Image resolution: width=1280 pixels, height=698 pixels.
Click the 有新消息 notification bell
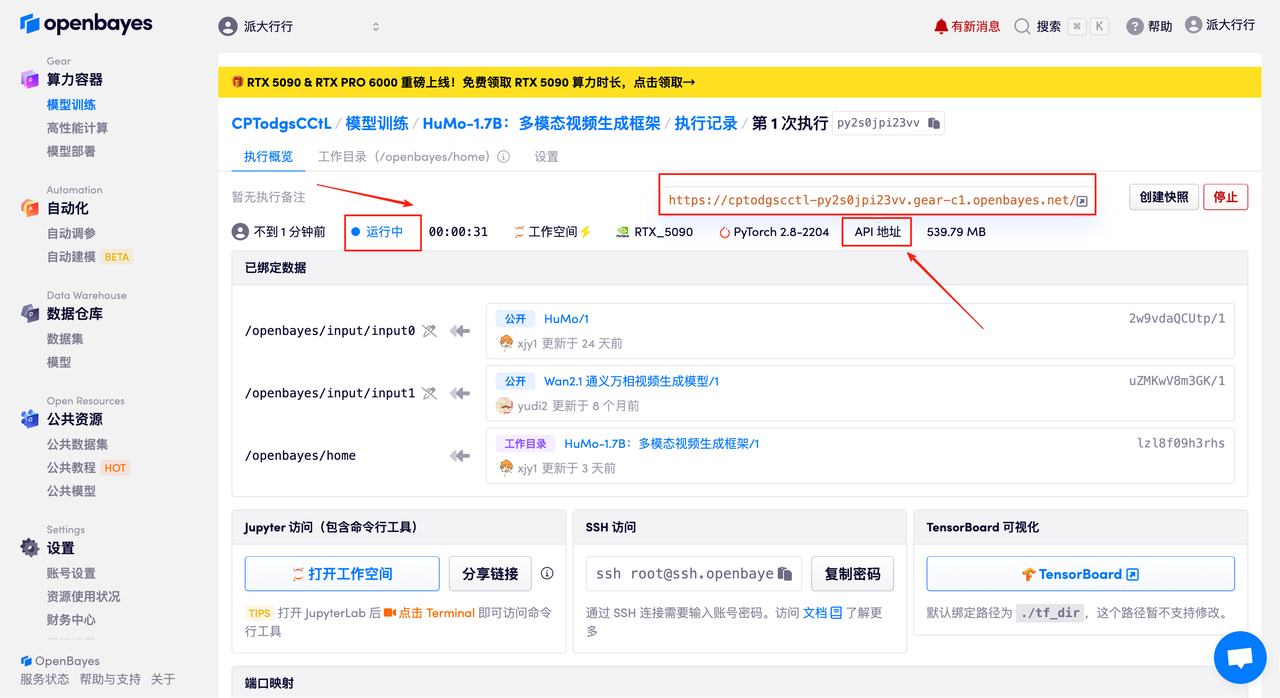pos(966,27)
